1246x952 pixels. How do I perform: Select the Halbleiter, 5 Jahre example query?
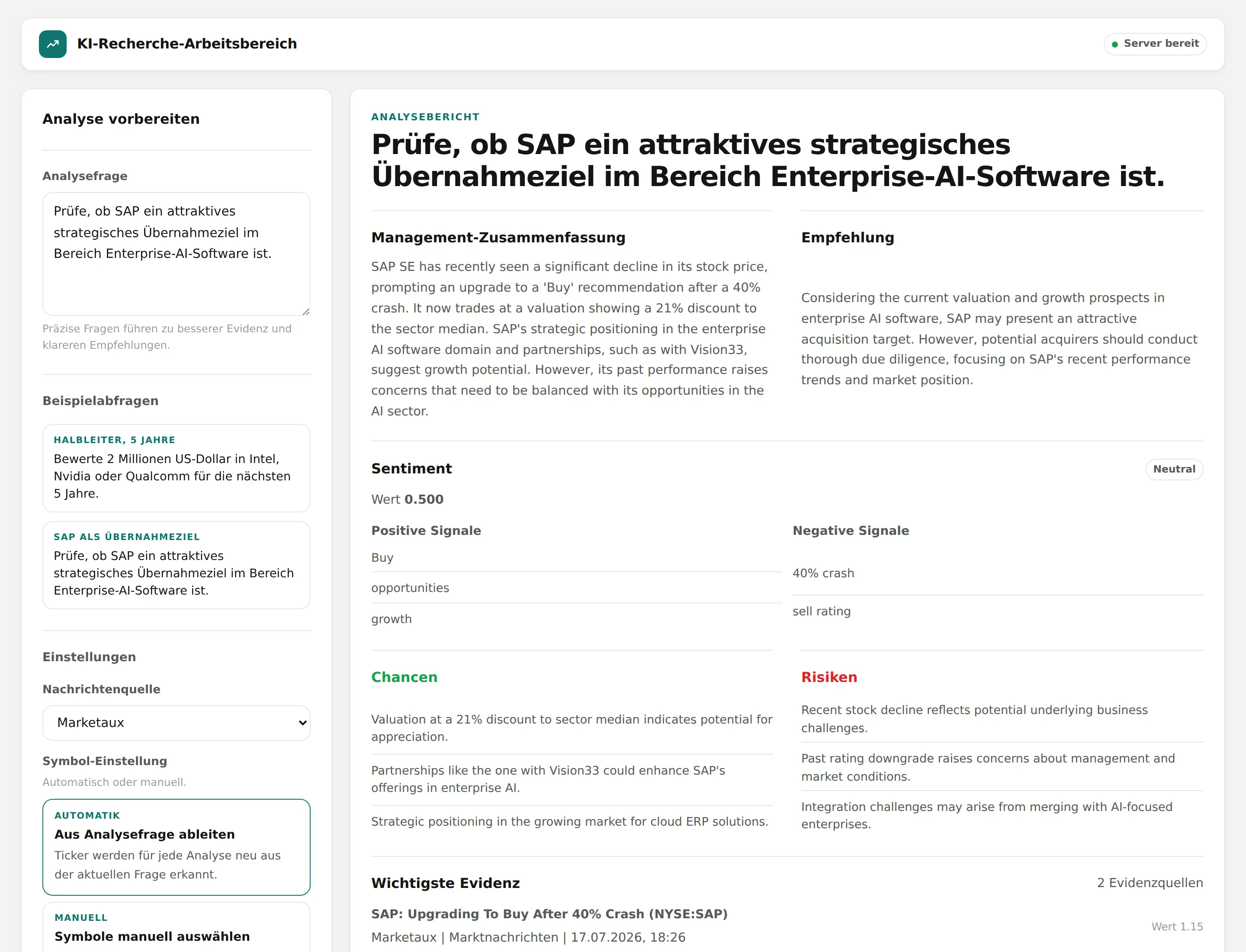click(x=176, y=468)
